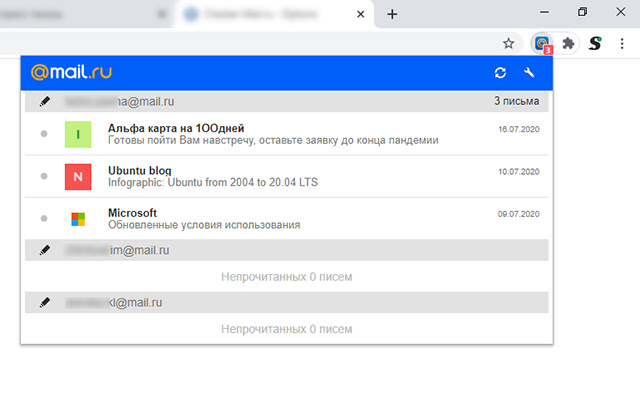640x400 pixels.
Task: Click account header ending im@mail.ru
Action: (287, 250)
